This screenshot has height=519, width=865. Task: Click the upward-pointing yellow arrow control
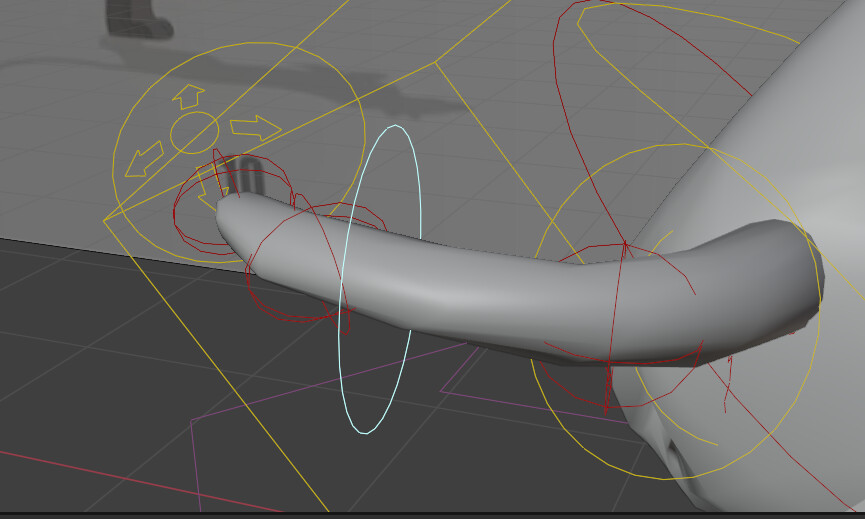[188, 97]
